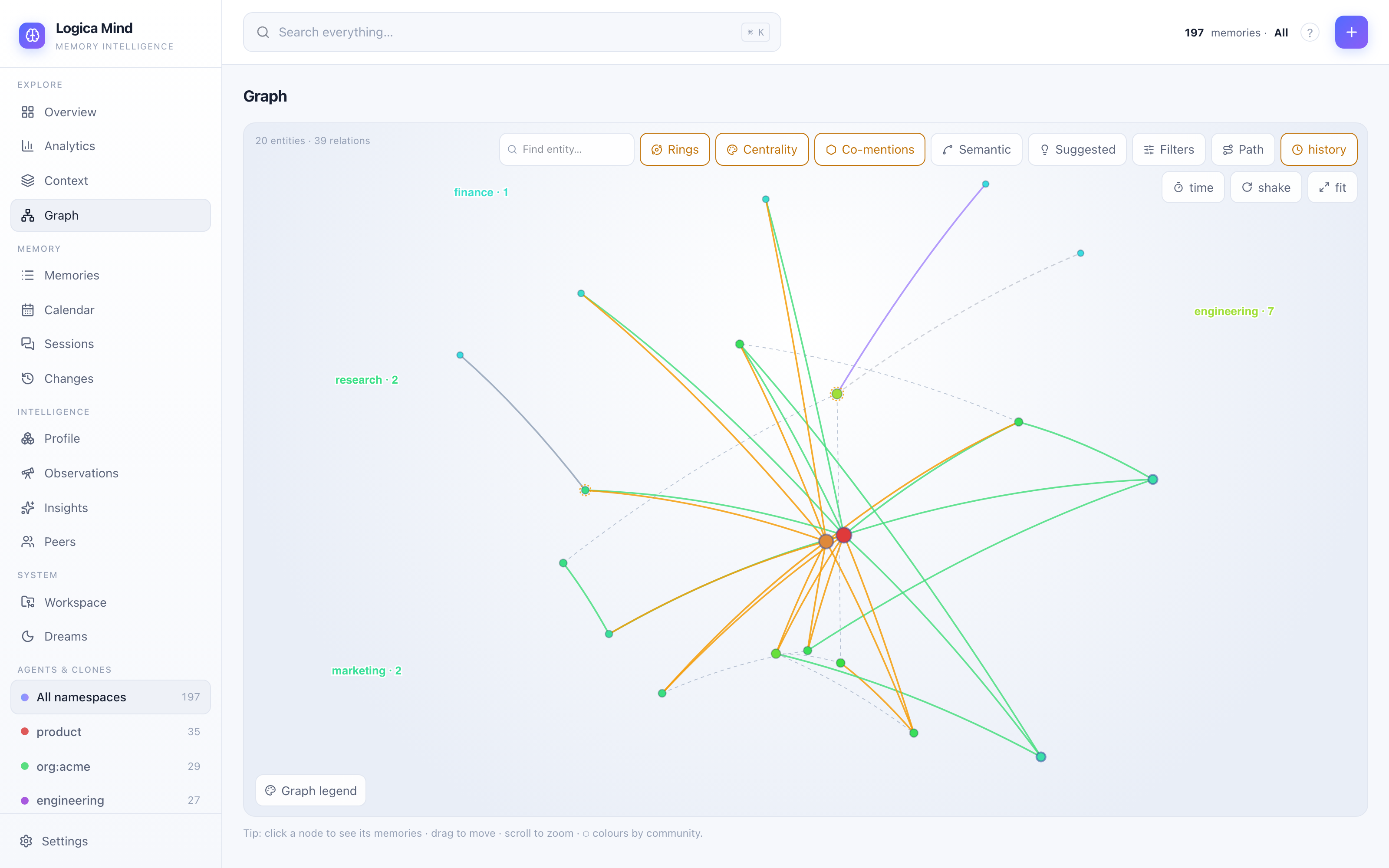This screenshot has height=868, width=1389.
Task: Open the Calendar view
Action: (111, 310)
